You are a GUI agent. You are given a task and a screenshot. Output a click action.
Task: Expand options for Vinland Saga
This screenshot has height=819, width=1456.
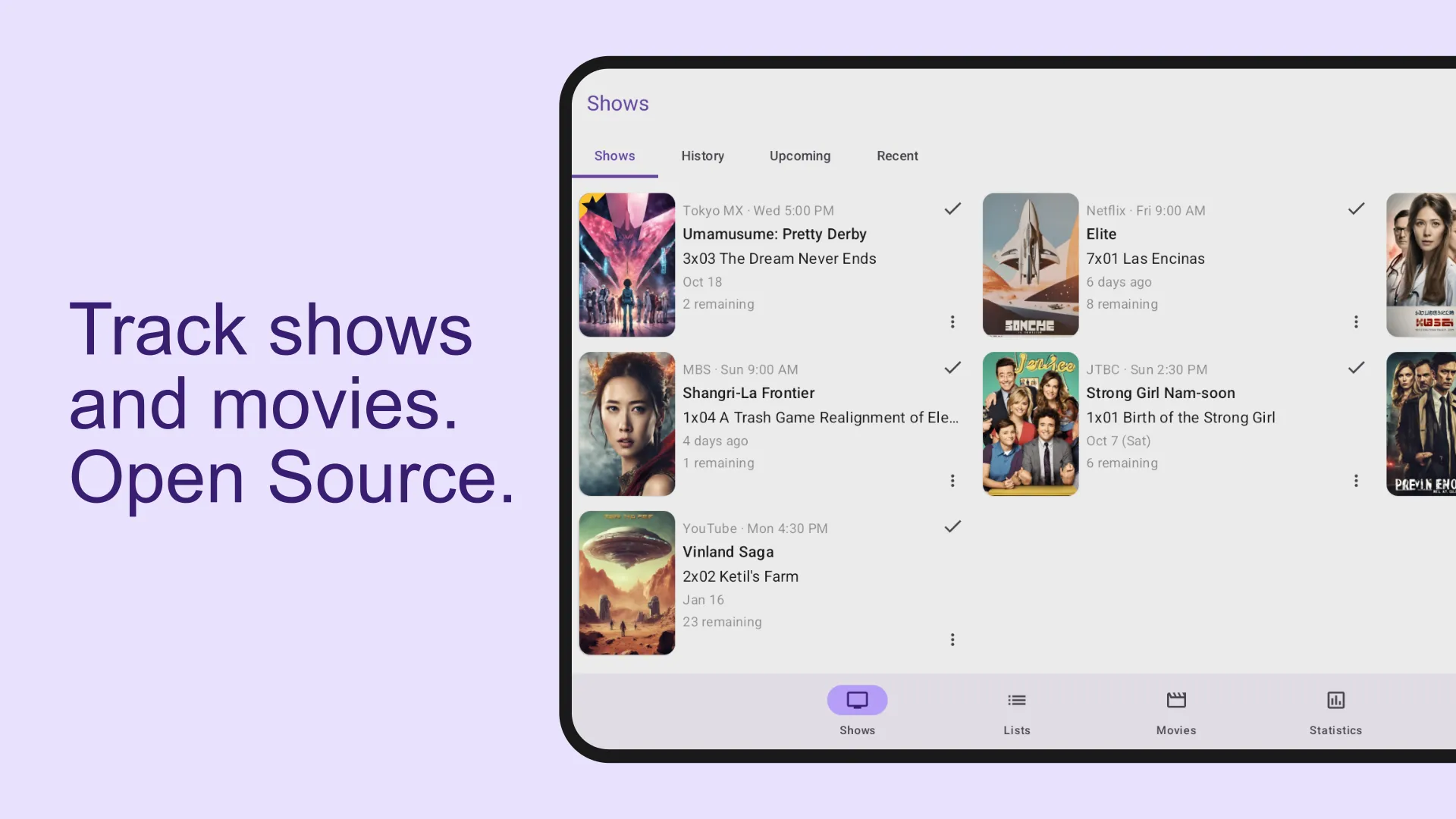tap(952, 640)
